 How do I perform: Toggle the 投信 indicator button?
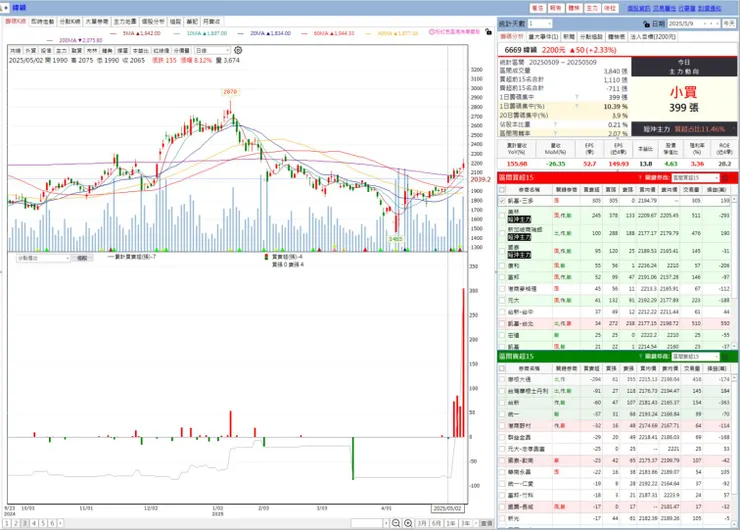point(46,50)
